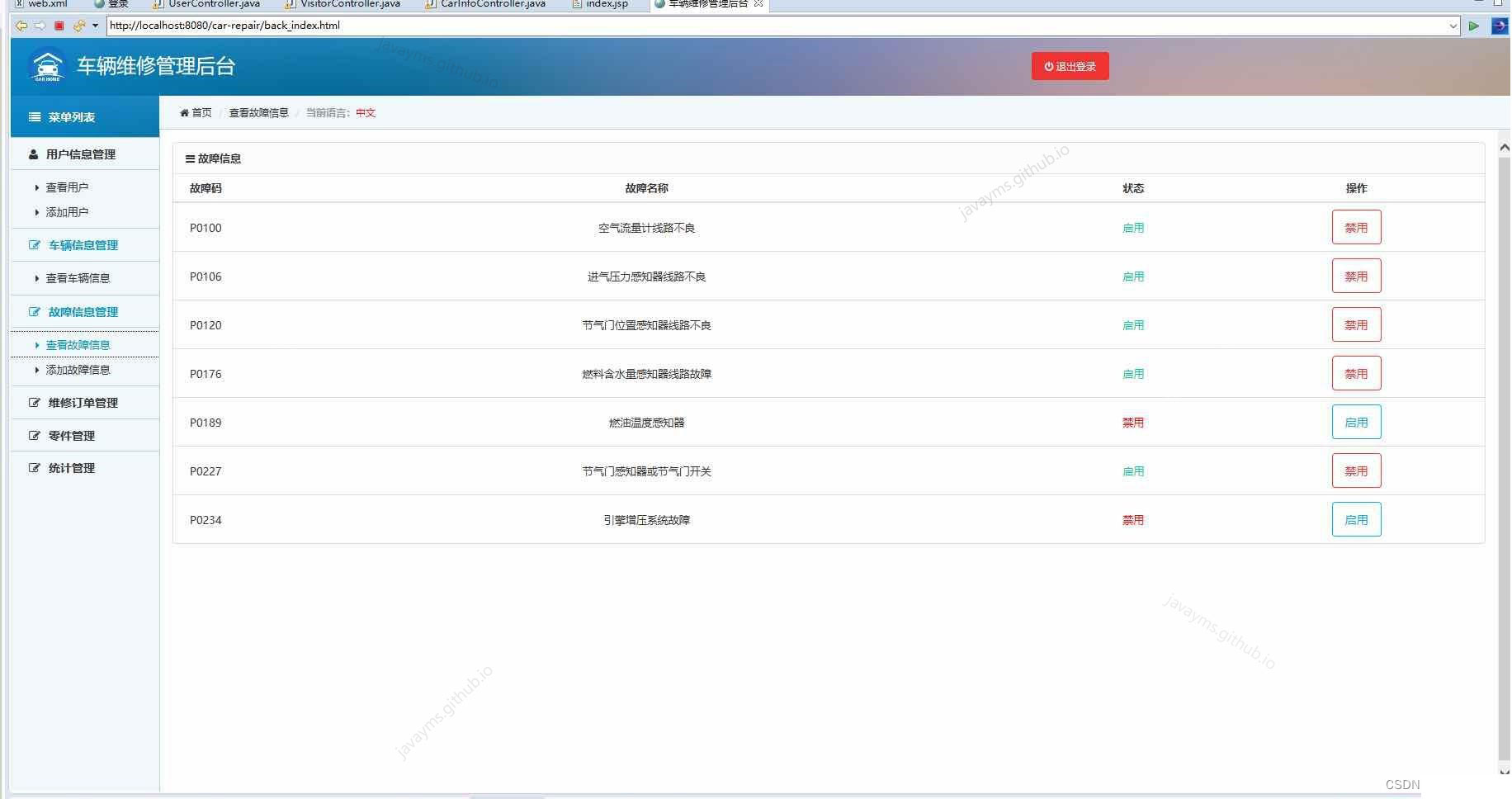Screen dimensions: 1512x799
Task: Enable fault P0189 using its 启用 button
Action: pos(1356,422)
